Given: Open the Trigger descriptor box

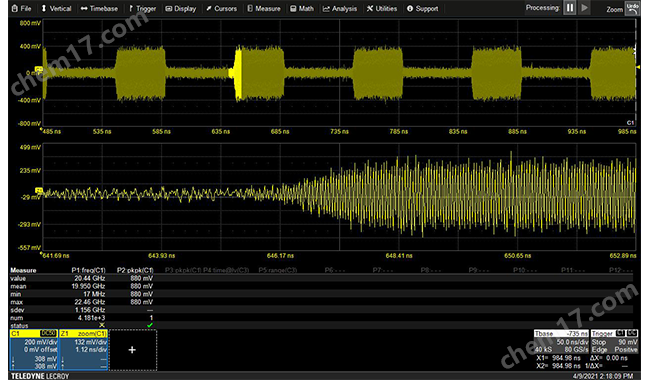Looking at the screenshot, I should pyautogui.click(x=614, y=341).
